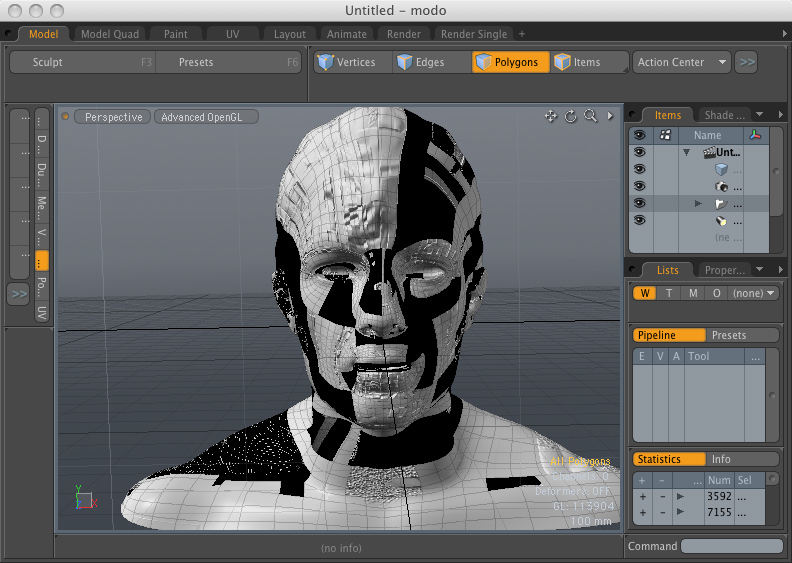This screenshot has height=563, width=792.
Task: Select the mesh cube item in the Items list
Action: pyautogui.click(x=722, y=170)
